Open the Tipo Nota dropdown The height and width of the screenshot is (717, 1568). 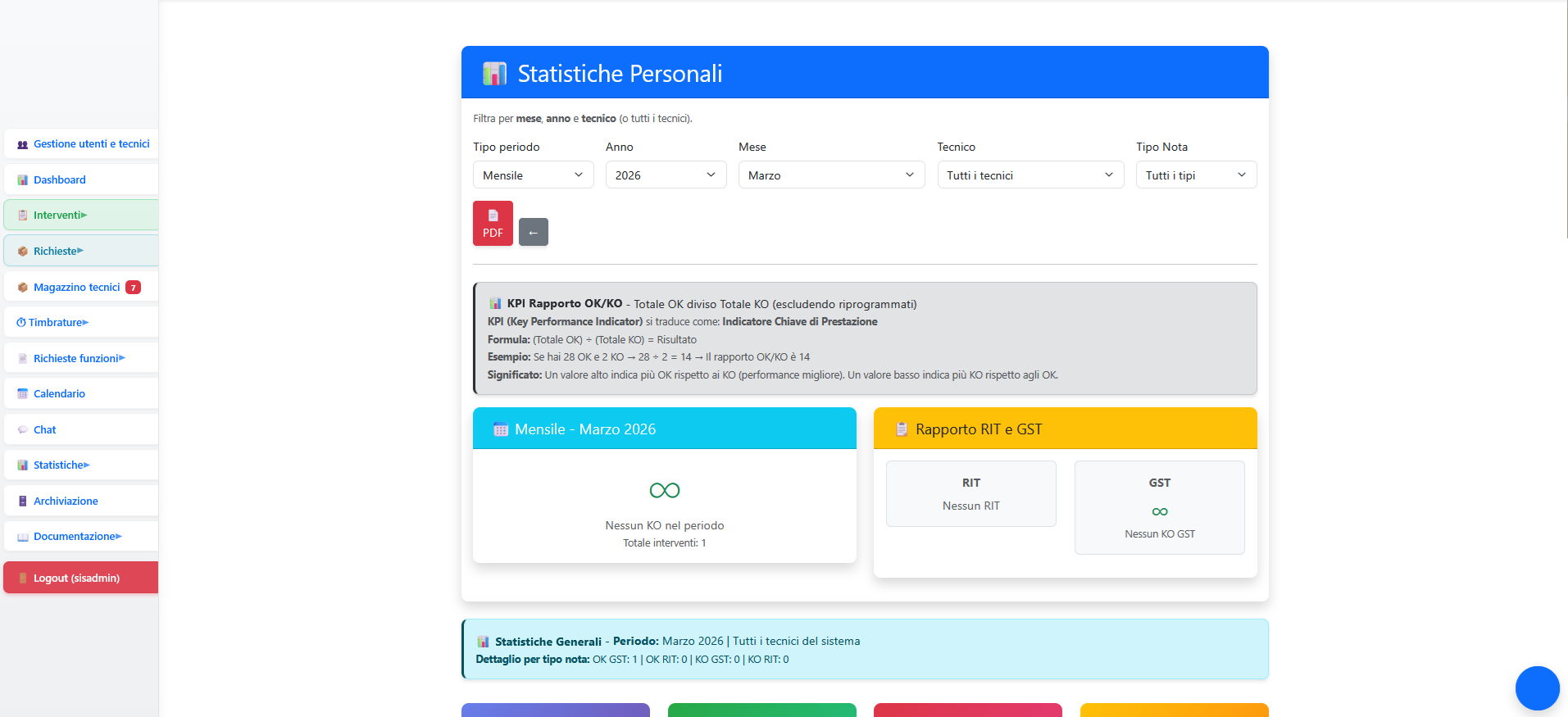tap(1197, 175)
